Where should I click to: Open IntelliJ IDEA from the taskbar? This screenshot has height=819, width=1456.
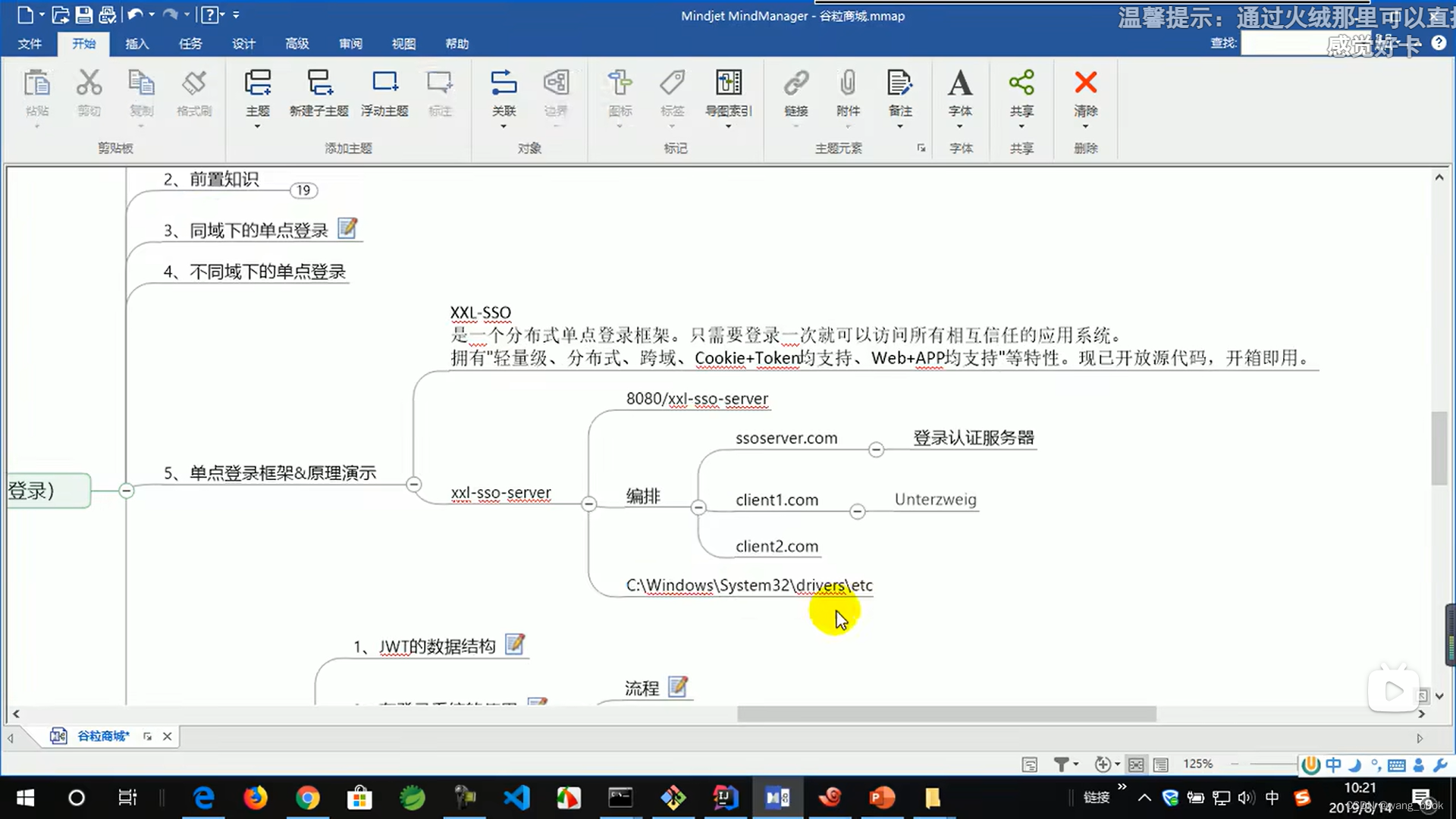725,798
